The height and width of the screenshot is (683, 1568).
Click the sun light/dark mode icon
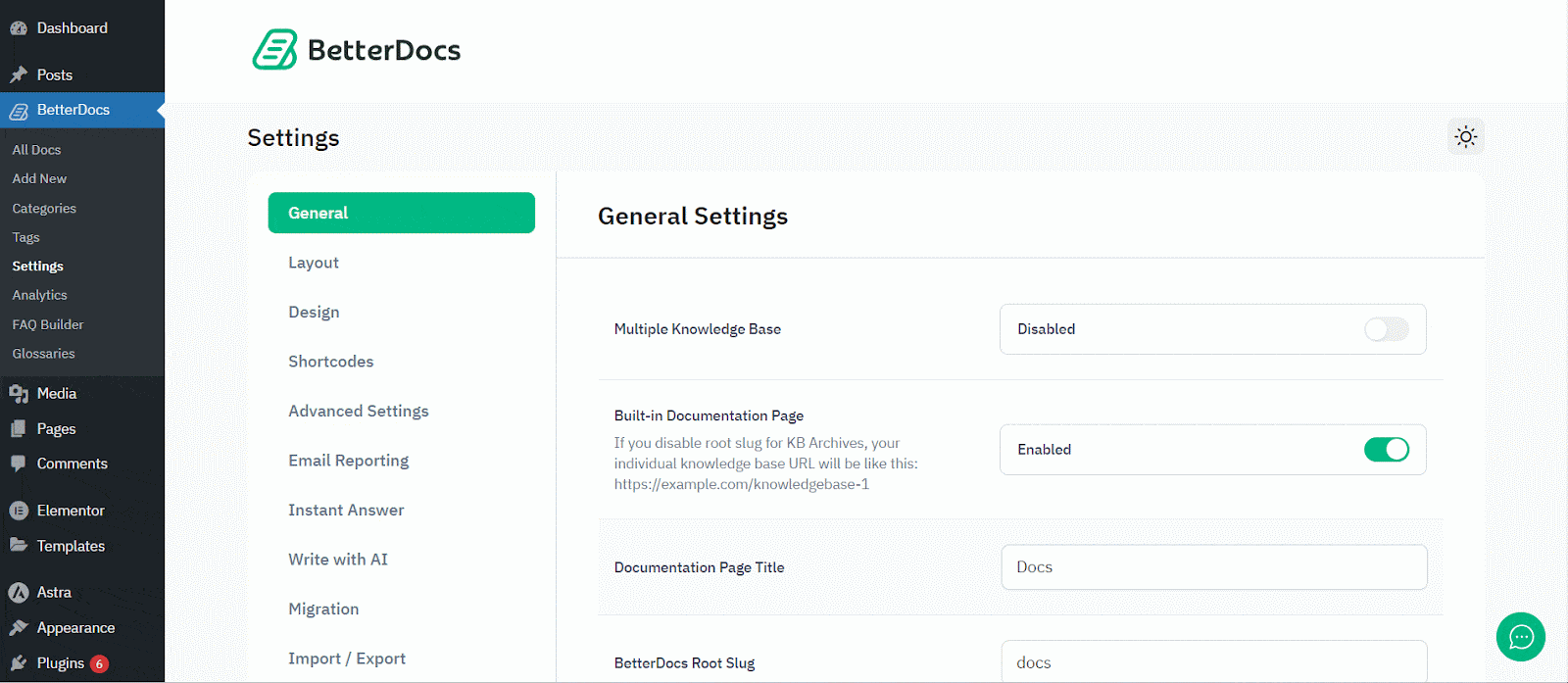click(1465, 137)
